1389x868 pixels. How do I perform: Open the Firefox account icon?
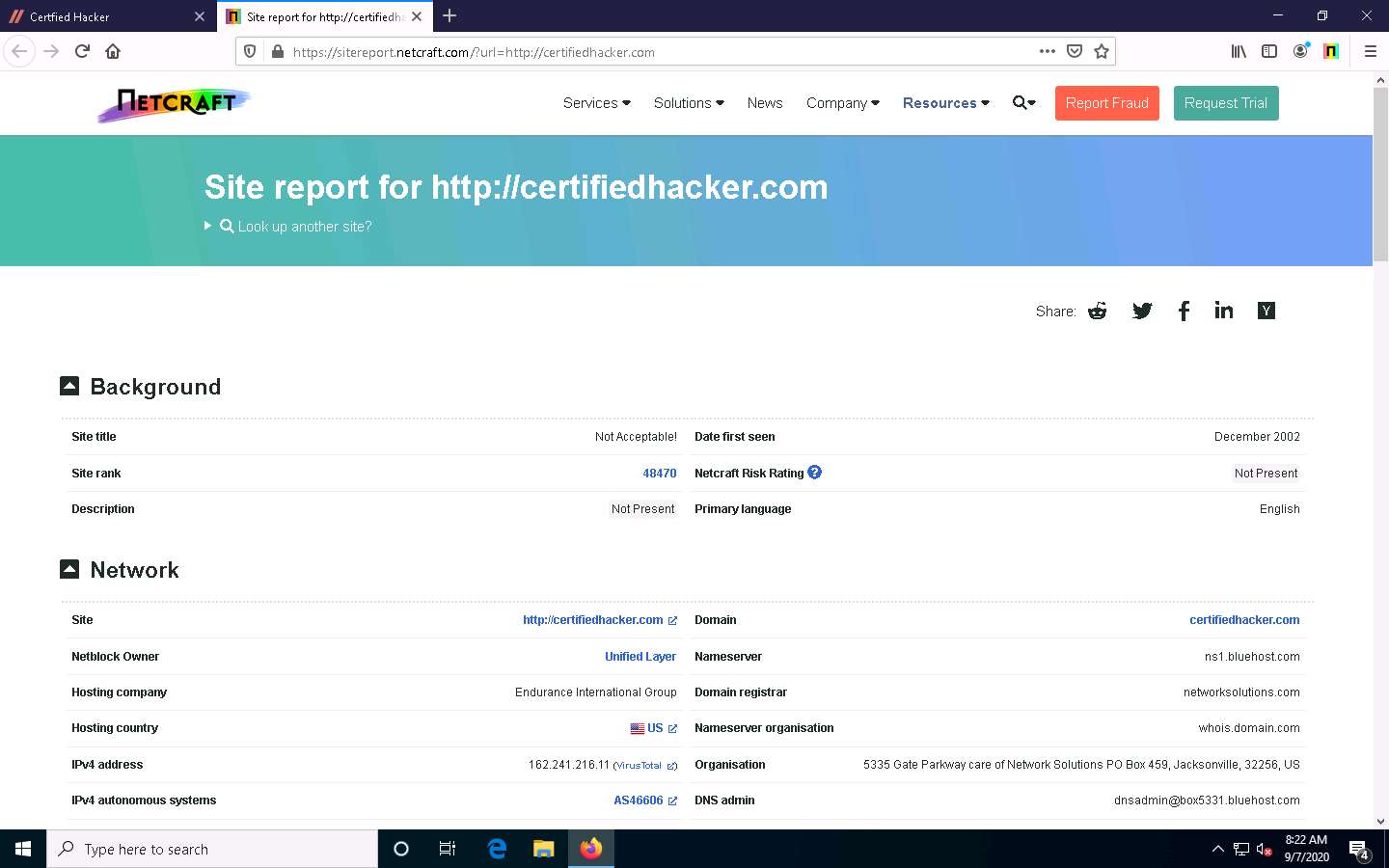click(x=1300, y=51)
